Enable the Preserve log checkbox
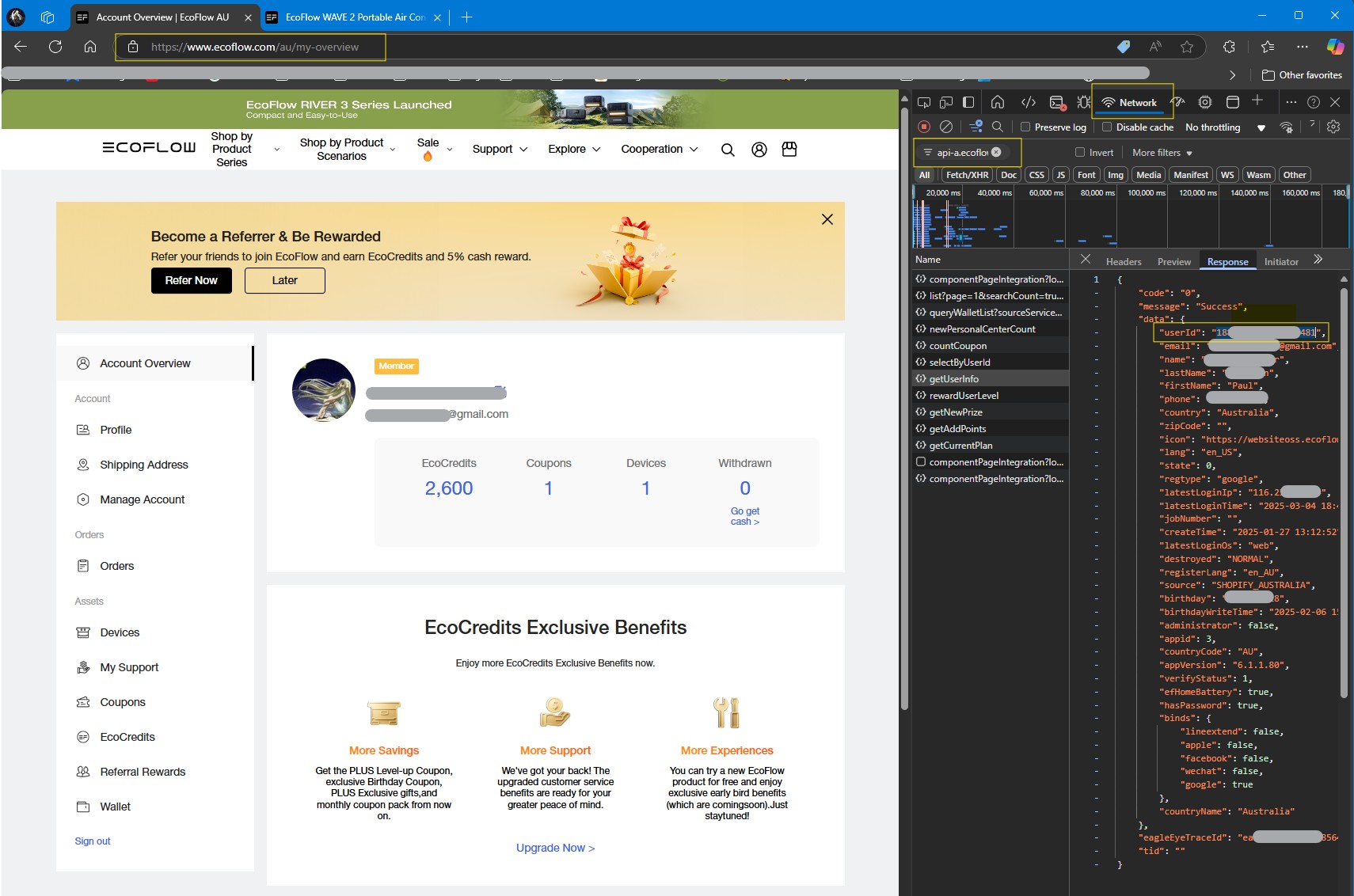 1025,127
